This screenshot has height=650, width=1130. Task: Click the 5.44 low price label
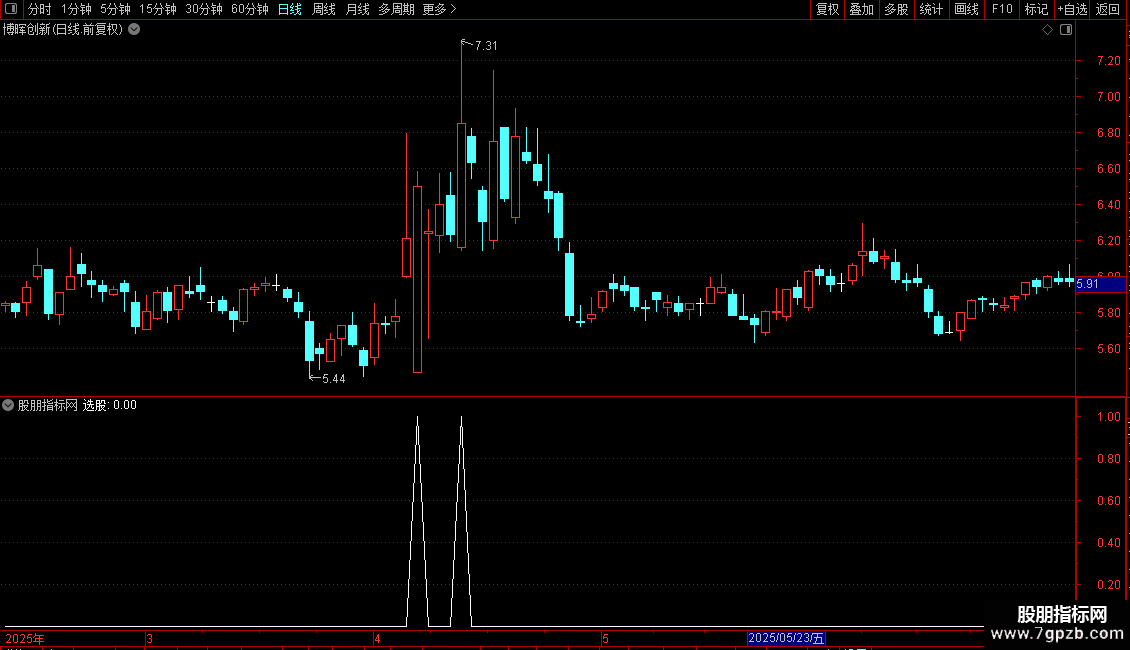coord(334,378)
